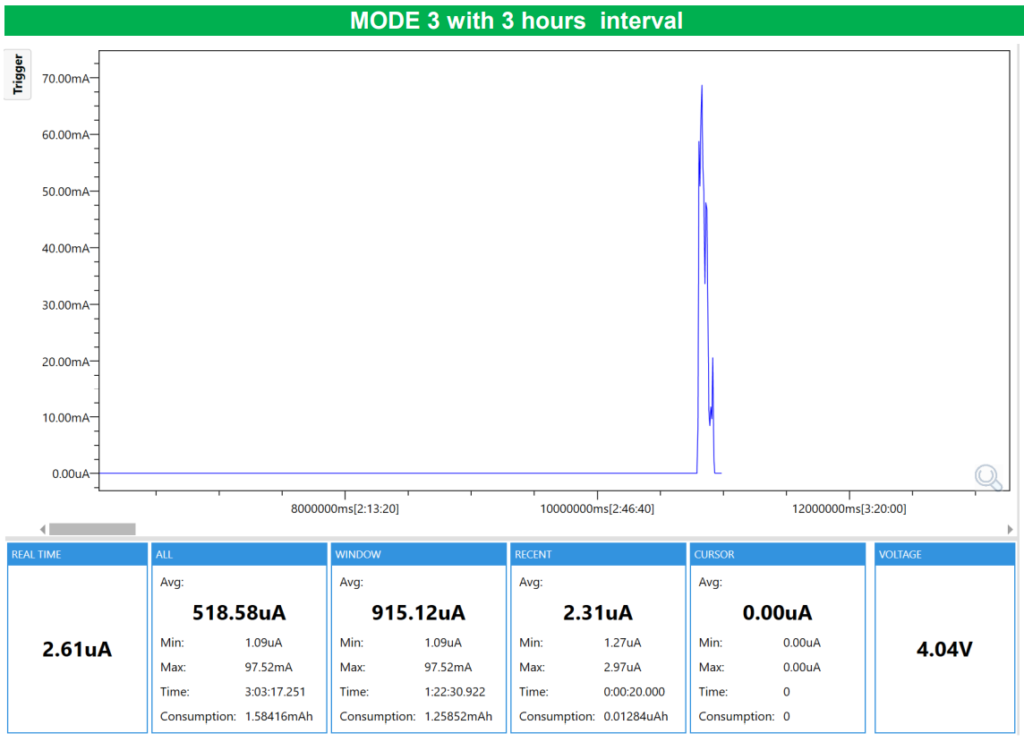
Task: Select the RECENT statistics panel header
Action: click(598, 554)
